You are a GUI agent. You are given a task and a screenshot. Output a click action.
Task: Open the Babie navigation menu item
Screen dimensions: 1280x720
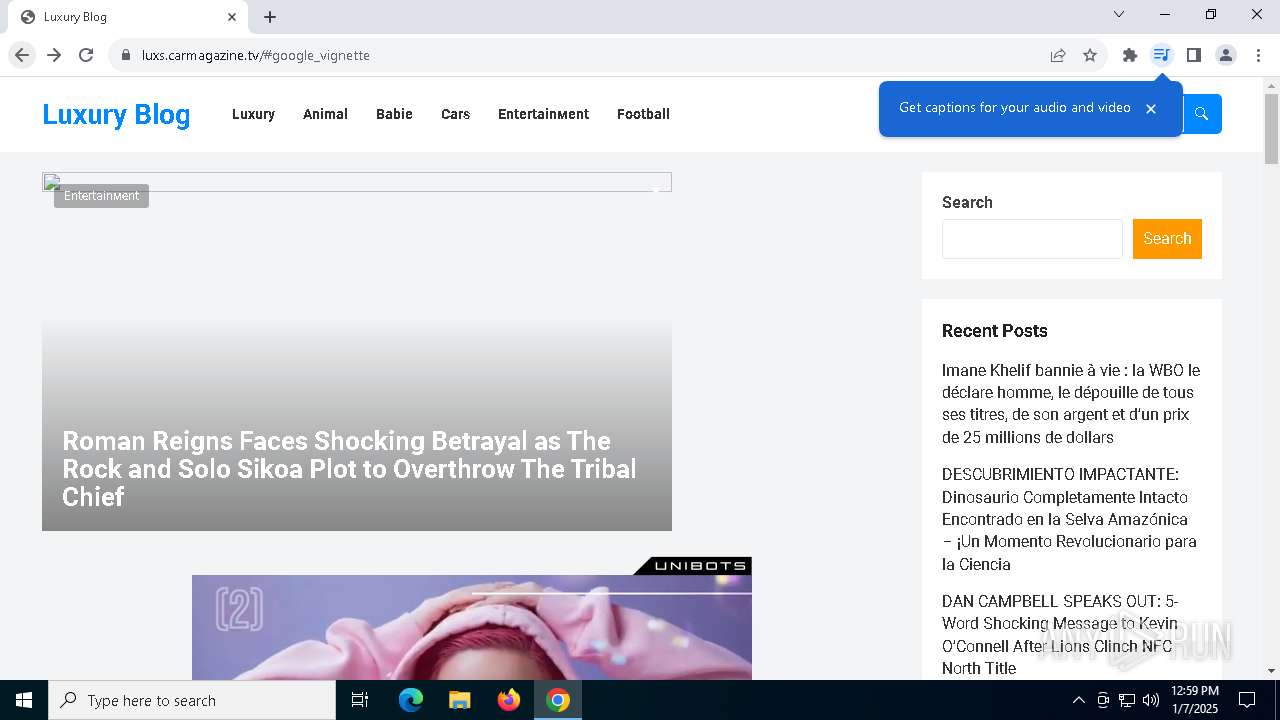click(394, 114)
